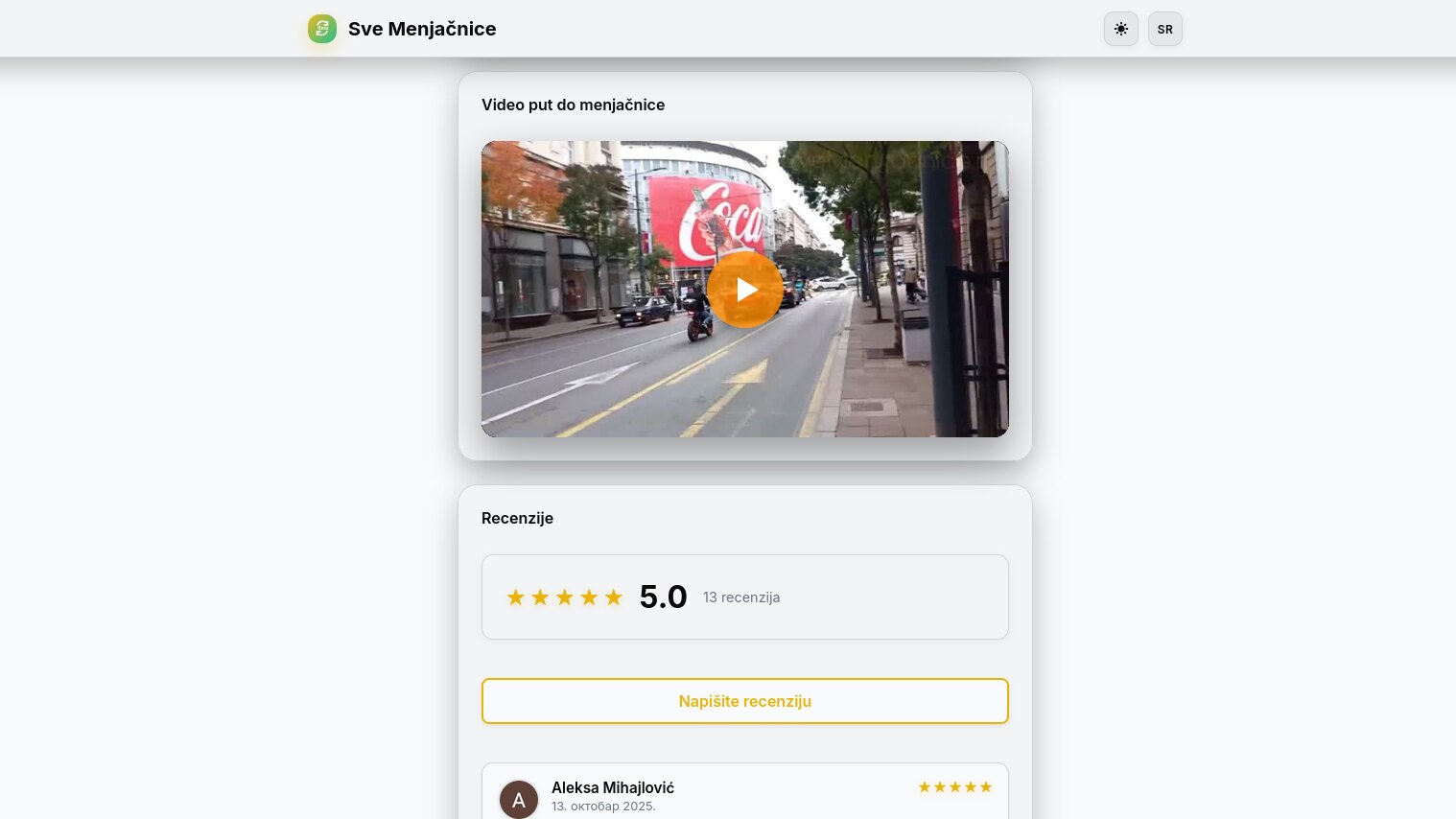Click Aleksa Mihajlović's round avatar

coord(519,800)
